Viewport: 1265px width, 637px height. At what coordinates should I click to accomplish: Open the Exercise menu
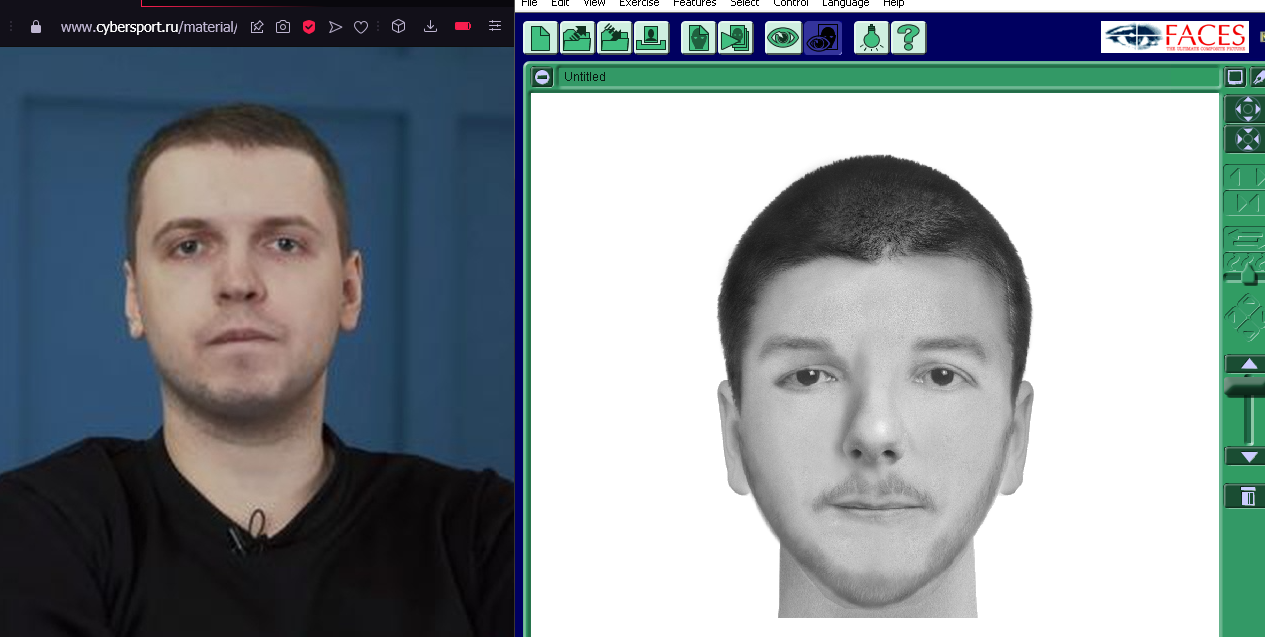coord(639,4)
